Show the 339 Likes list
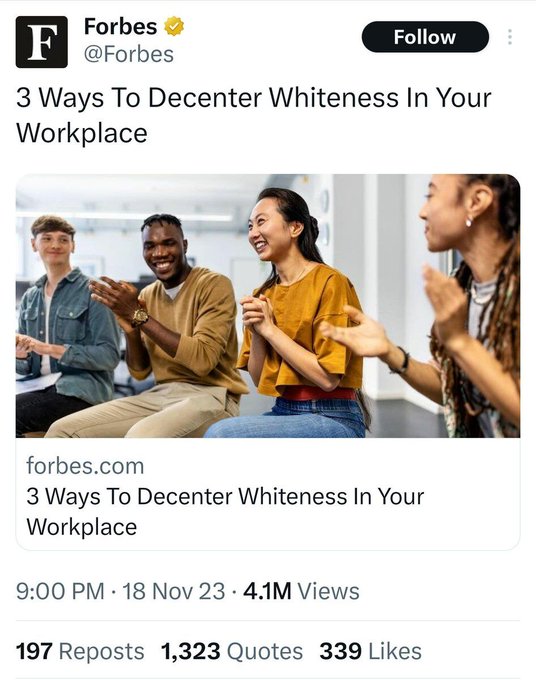This screenshot has width=536, height=680. [370, 651]
